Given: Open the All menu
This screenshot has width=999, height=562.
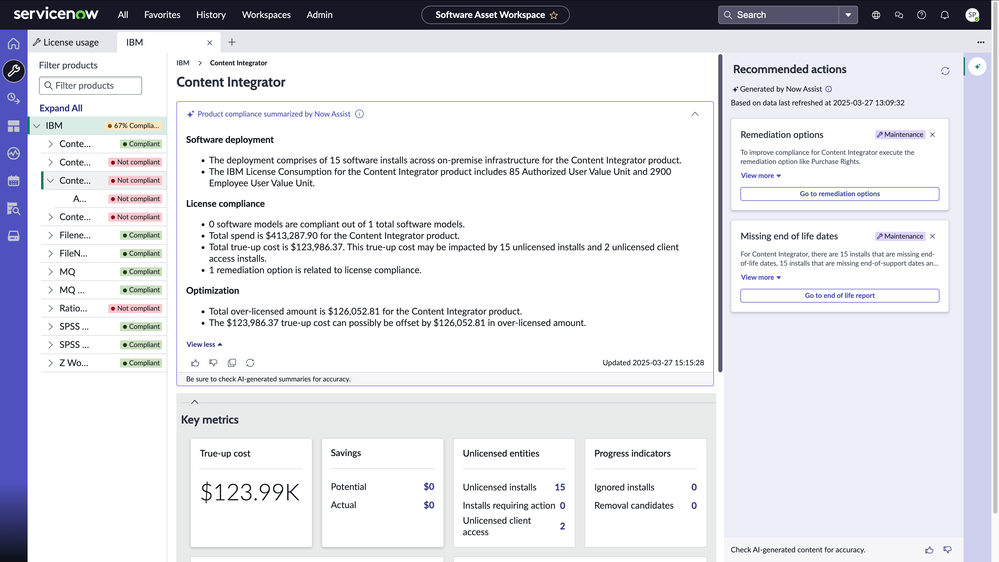Looking at the screenshot, I should pos(123,15).
